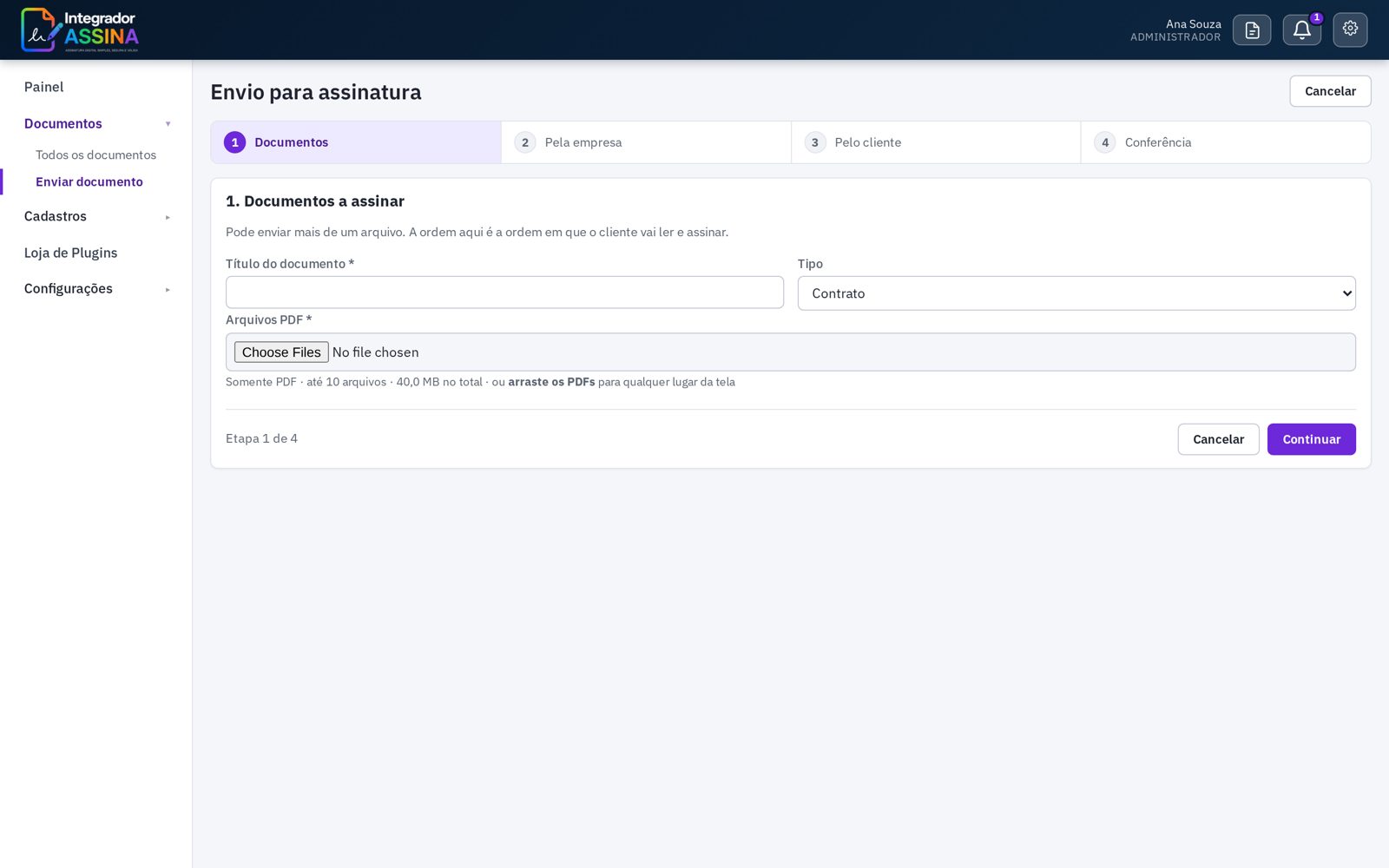
Task: Click the Integrador Assina logo
Action: pos(80,30)
